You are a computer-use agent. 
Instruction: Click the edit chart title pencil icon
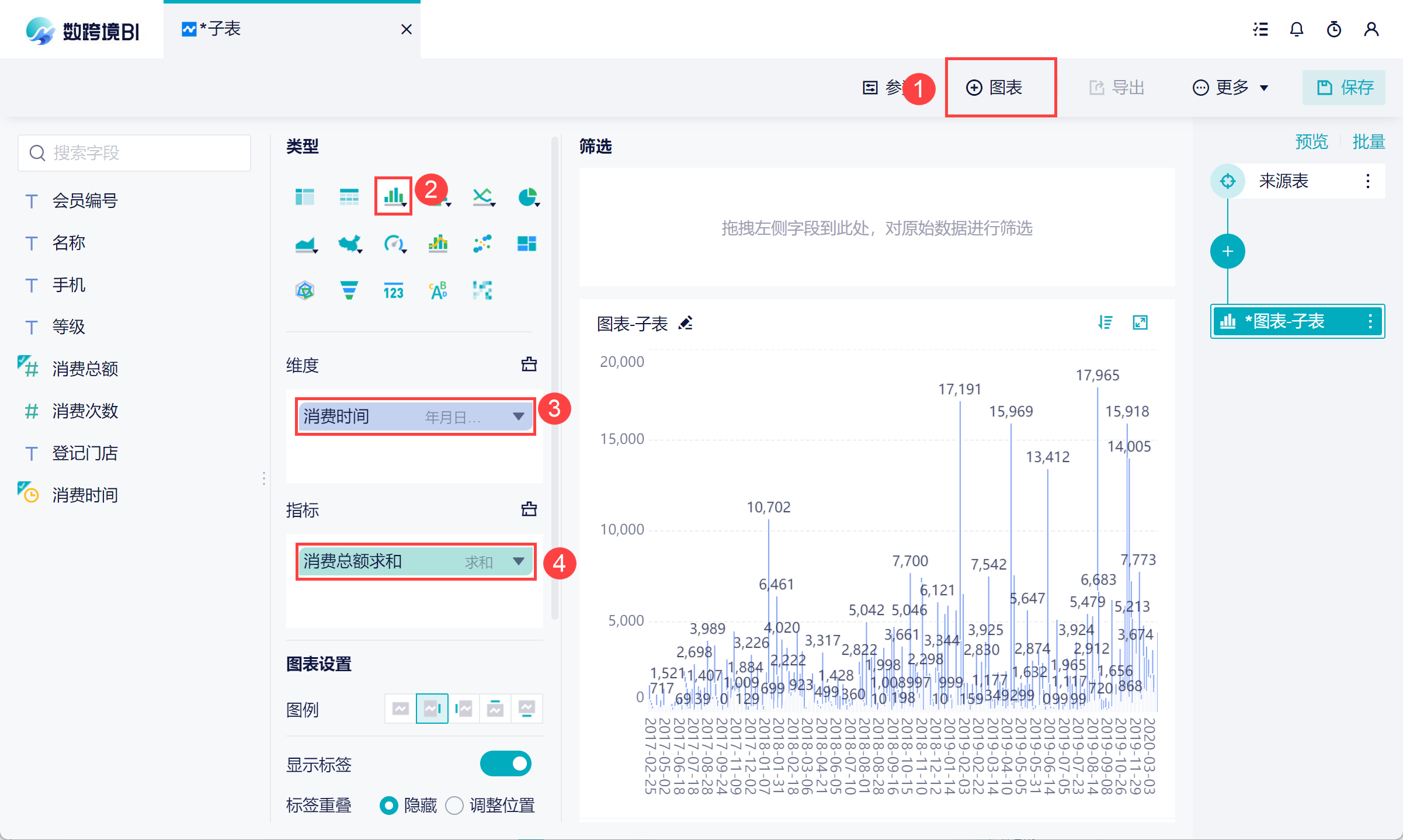pos(686,323)
